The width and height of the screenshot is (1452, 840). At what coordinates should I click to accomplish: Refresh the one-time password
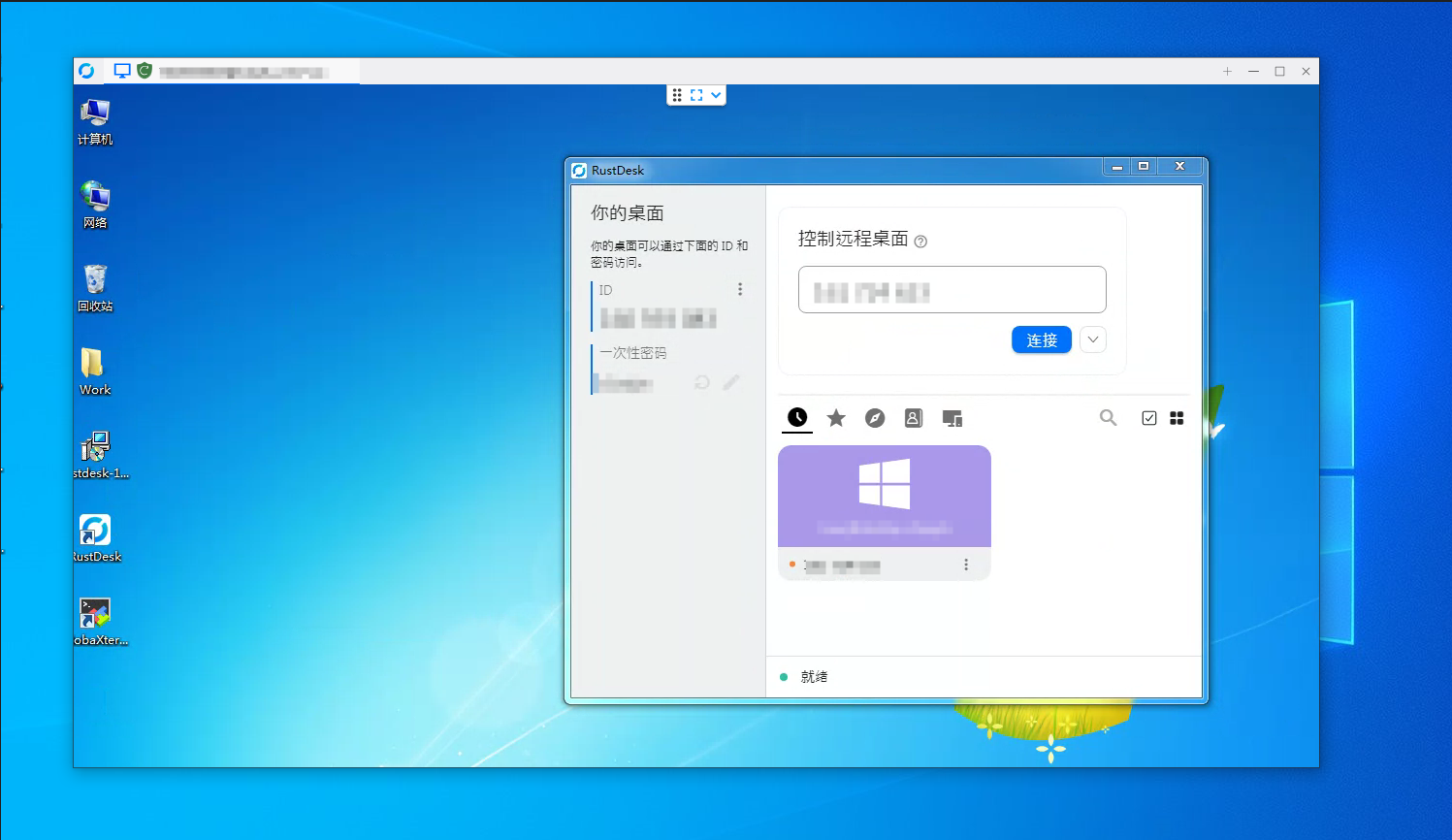702,382
